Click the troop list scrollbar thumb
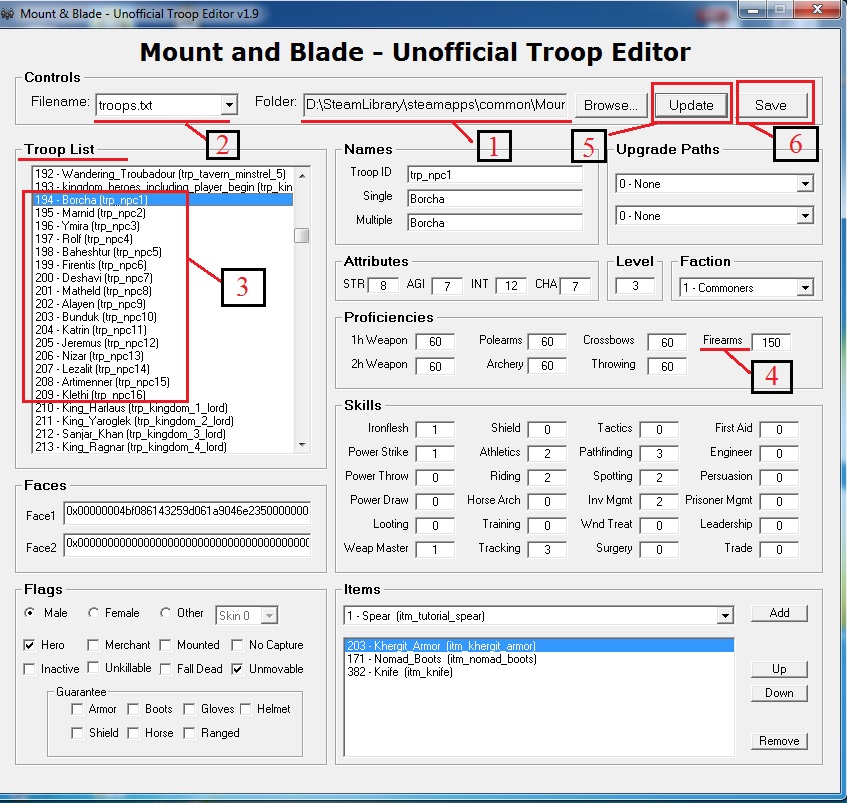Image resolution: width=847 pixels, height=803 pixels. coord(302,235)
